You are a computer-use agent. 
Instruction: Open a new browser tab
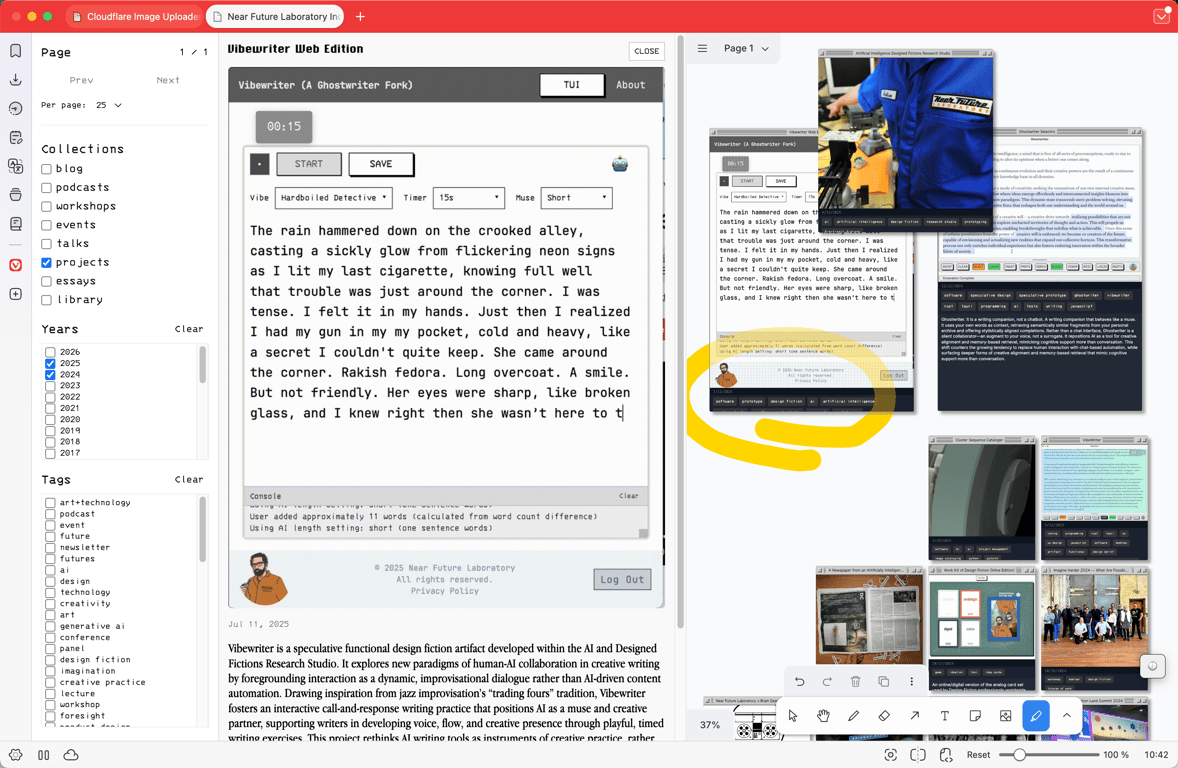pyautogui.click(x=361, y=17)
